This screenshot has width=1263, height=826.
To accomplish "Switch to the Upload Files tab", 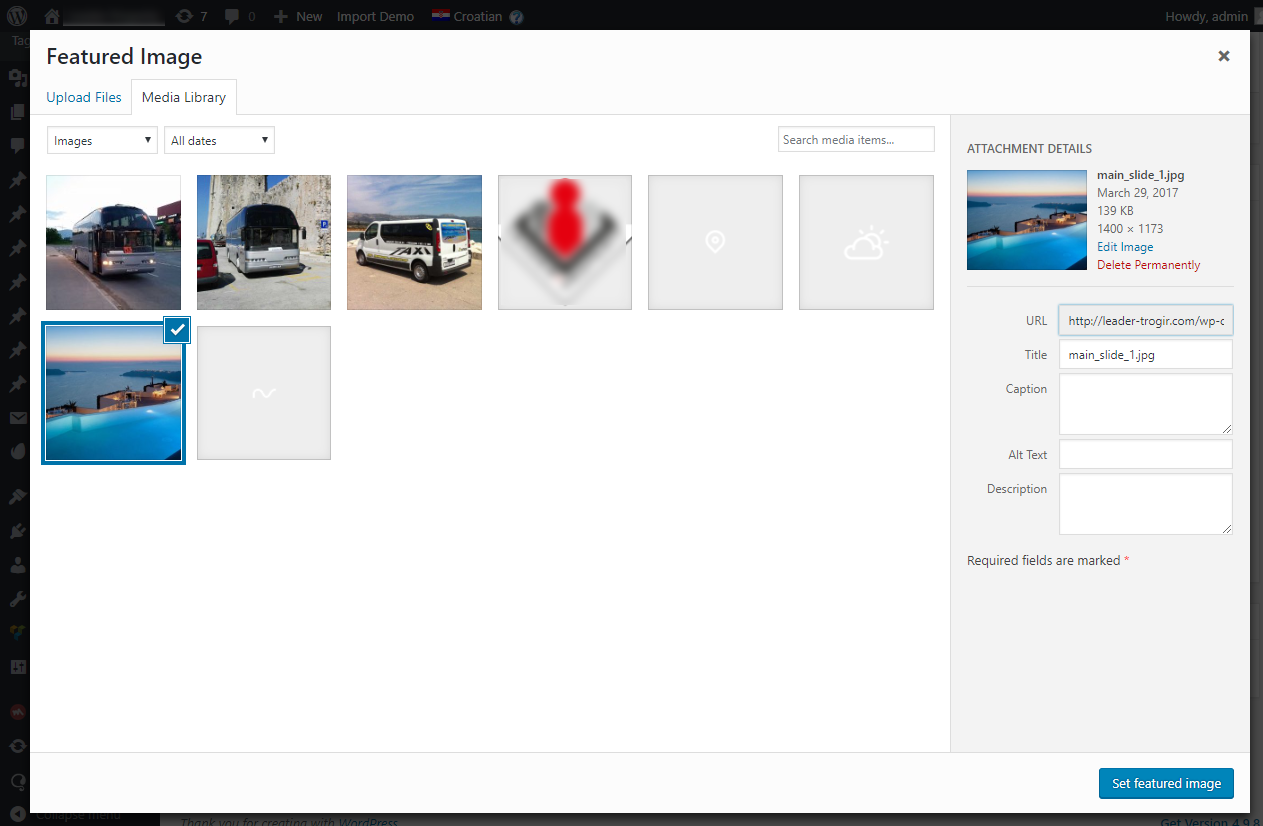I will 84,97.
